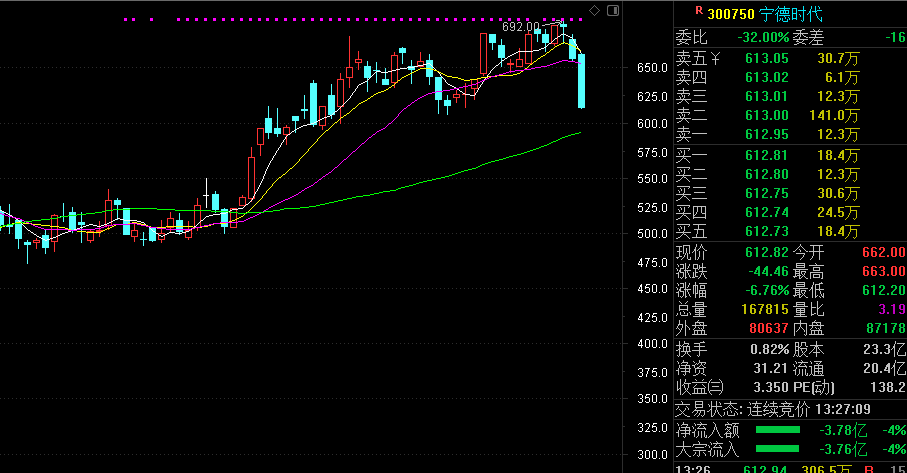Viewport: 907px width, 473px height.
Task: Click the 收益(三) value 3.350
Action: pos(770,387)
